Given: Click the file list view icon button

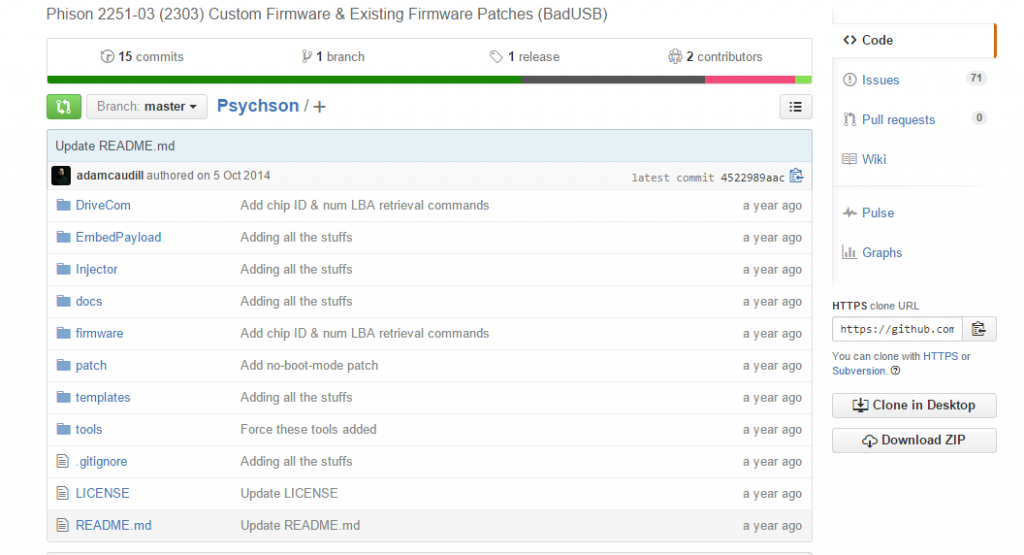Looking at the screenshot, I should point(795,107).
